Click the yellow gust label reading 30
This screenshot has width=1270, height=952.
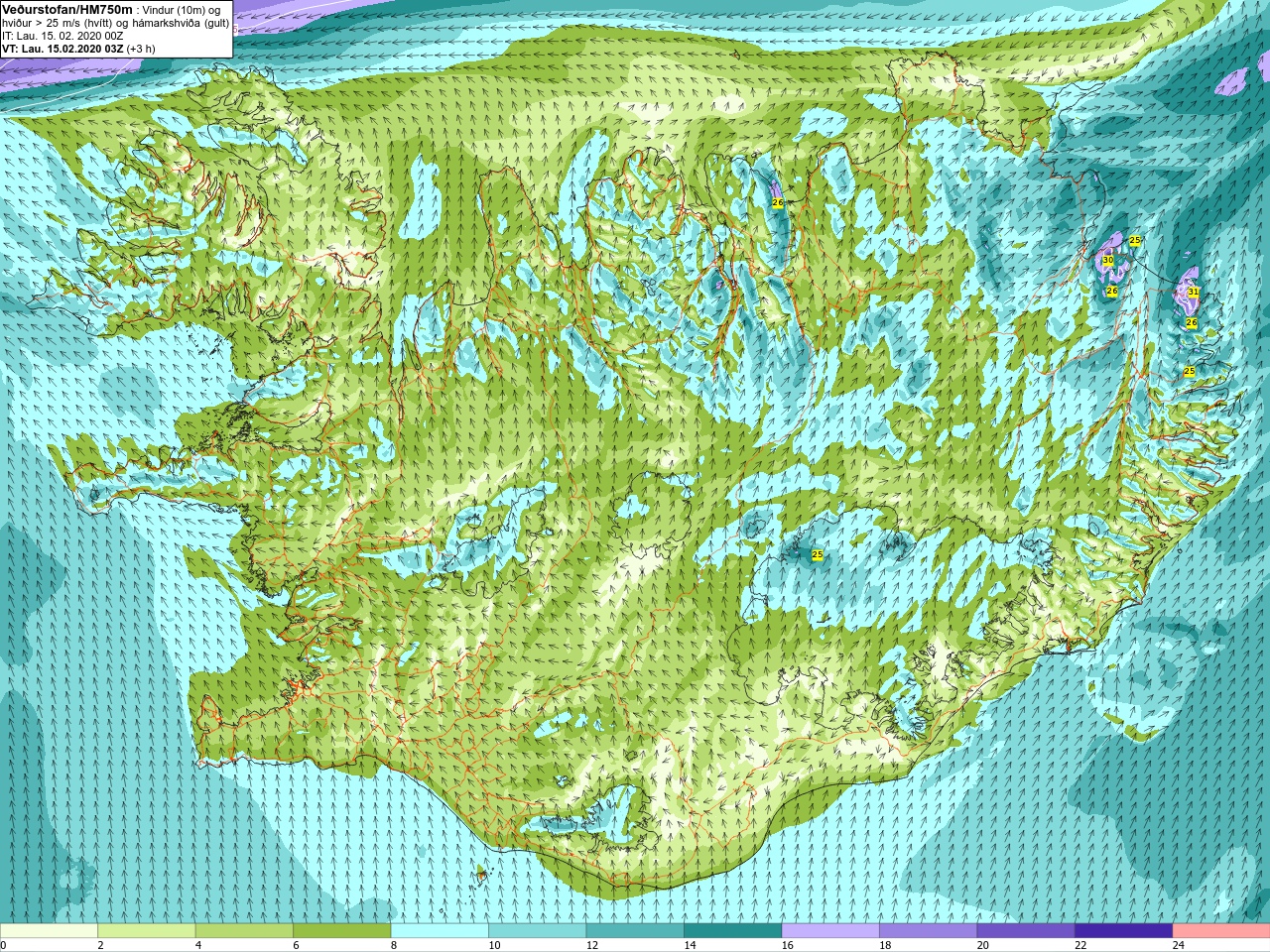1108,260
